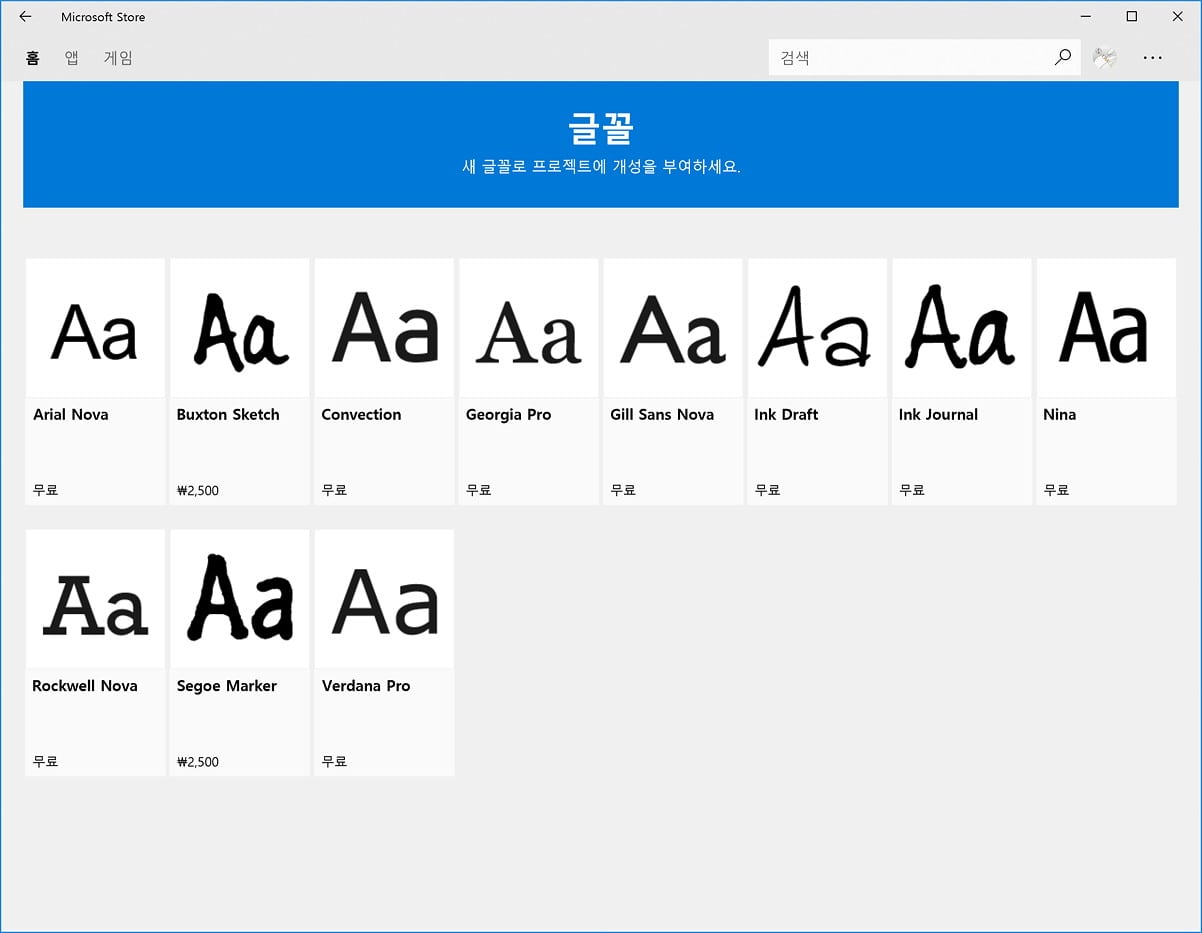Click the 무료 label under Ink Journal
This screenshot has height=933, width=1202.
pyautogui.click(x=911, y=490)
